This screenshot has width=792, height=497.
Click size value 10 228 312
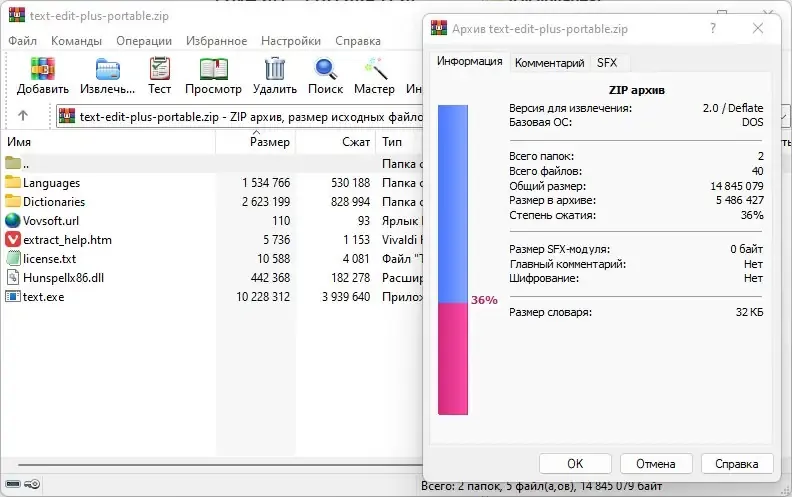click(x=263, y=296)
